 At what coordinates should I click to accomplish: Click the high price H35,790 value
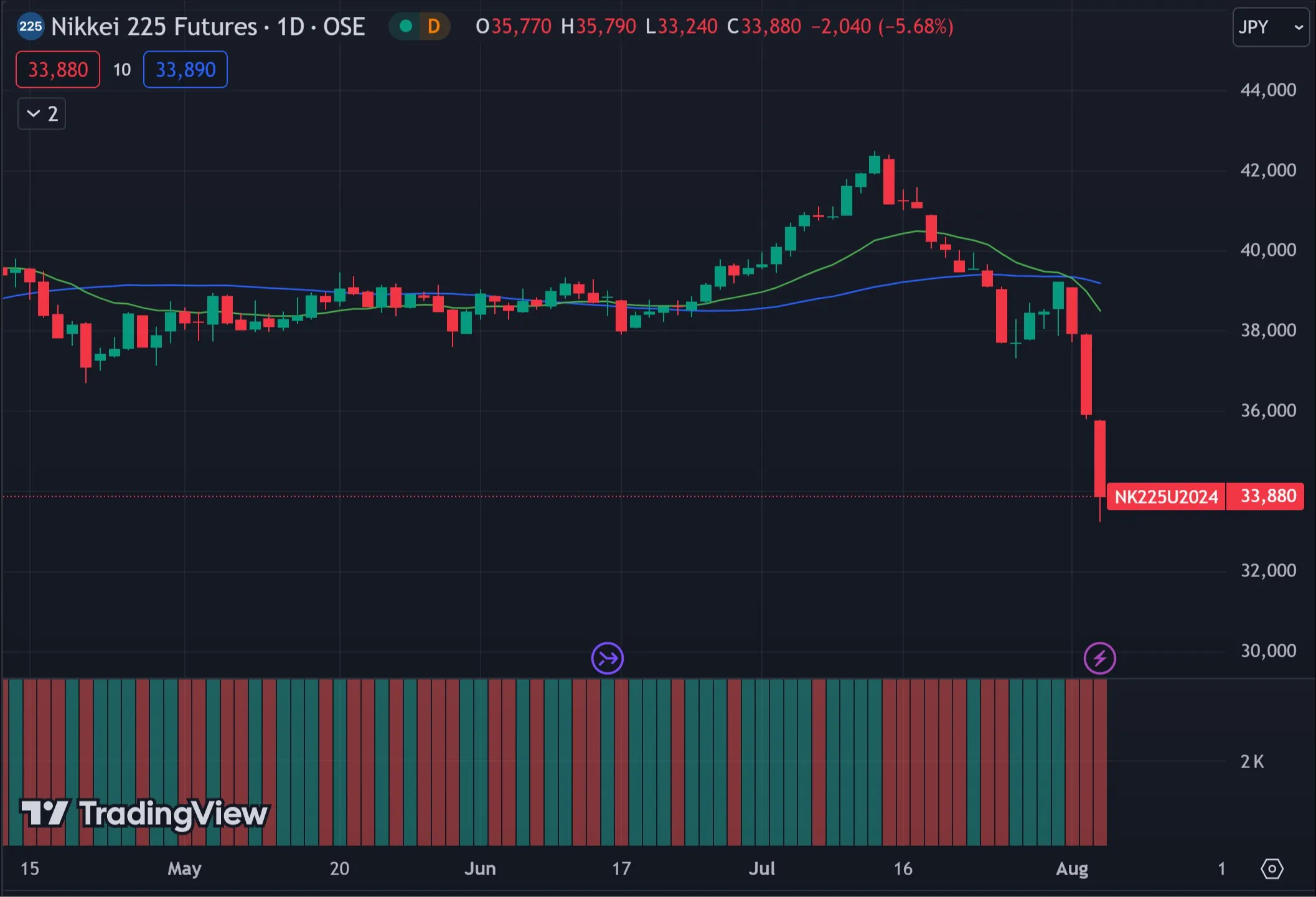point(598,27)
